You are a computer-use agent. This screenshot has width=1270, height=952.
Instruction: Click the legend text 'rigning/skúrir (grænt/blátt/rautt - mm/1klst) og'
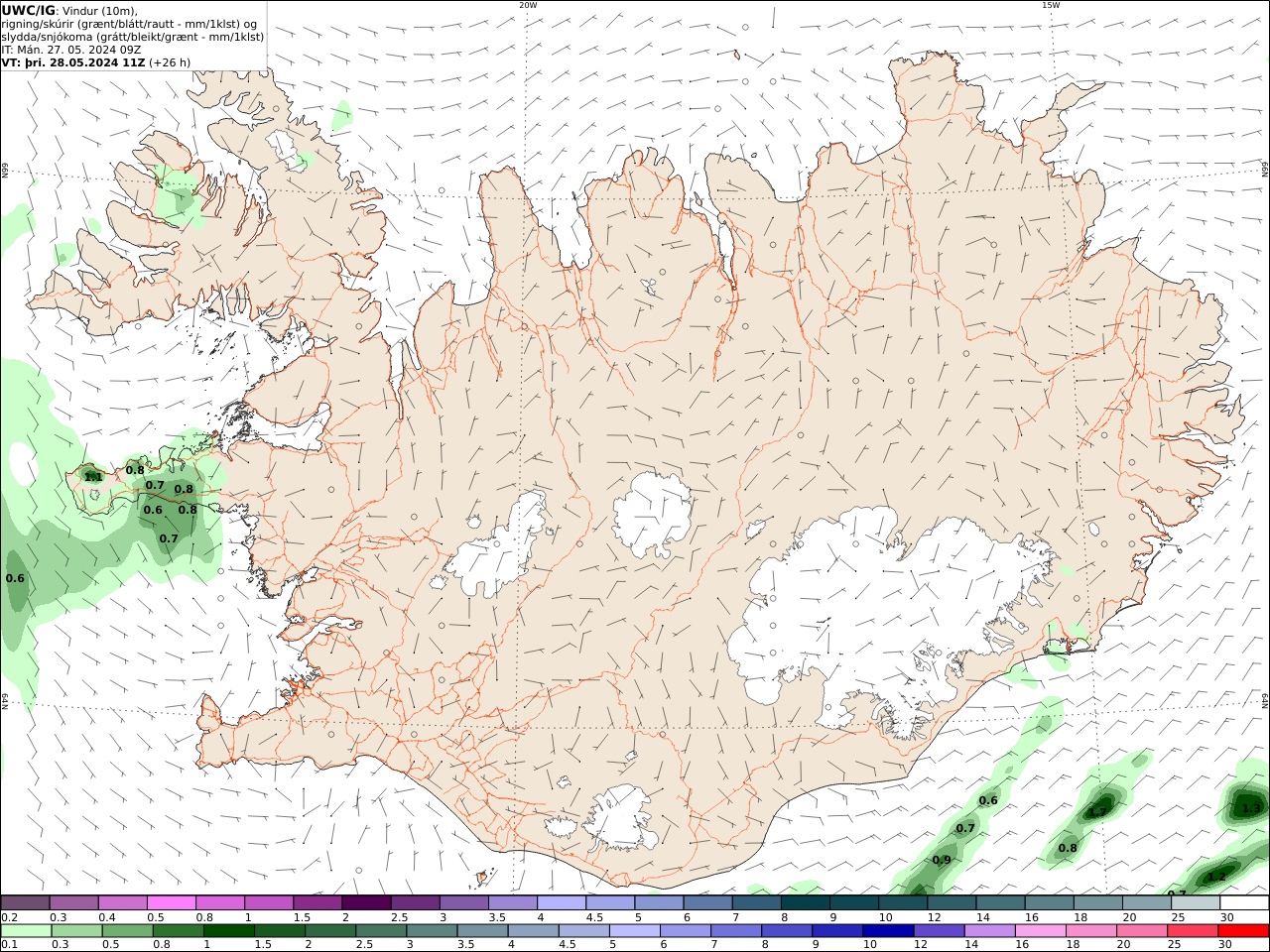(x=129, y=24)
